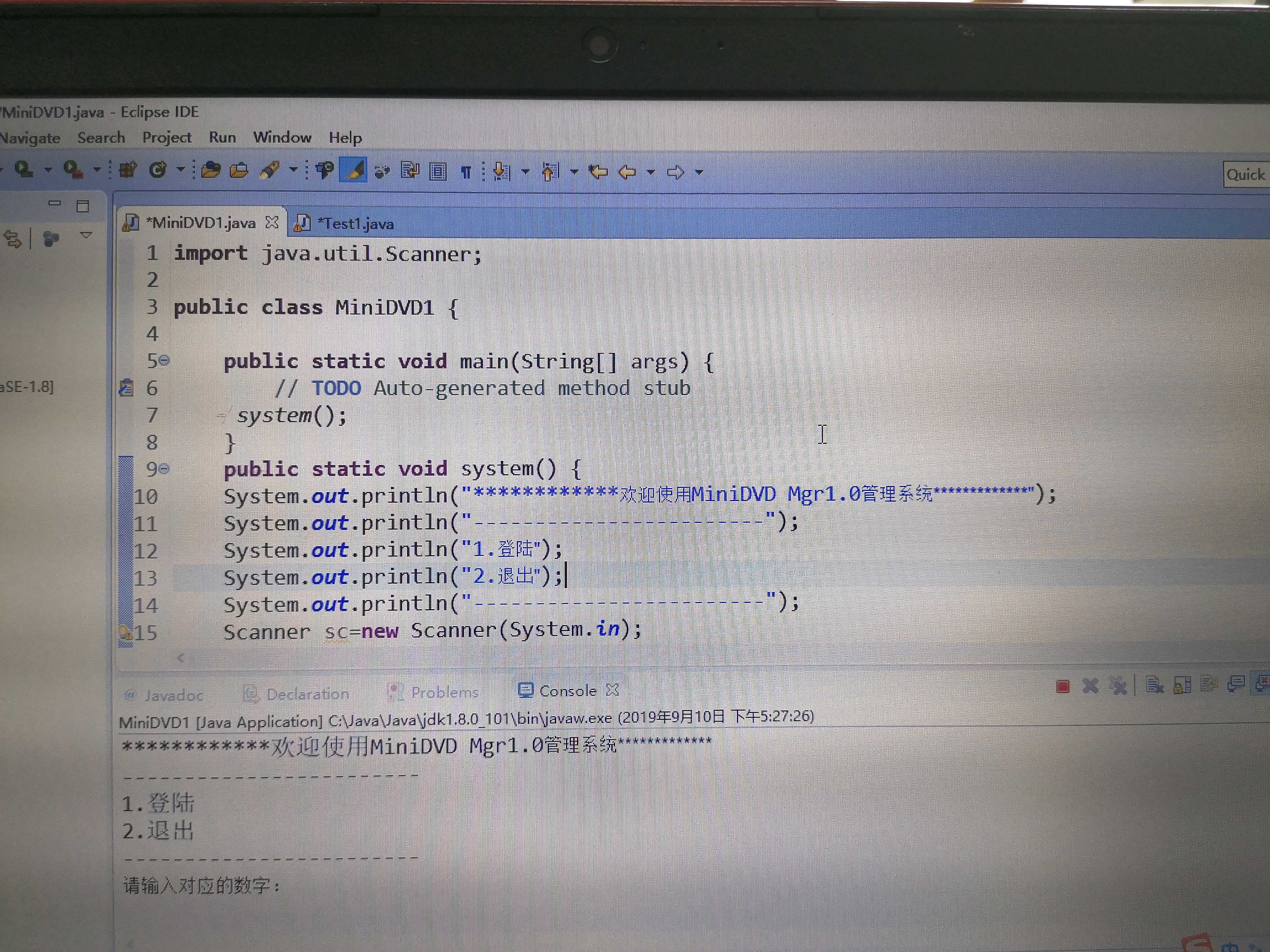The width and height of the screenshot is (1270, 952).
Task: Click Remove All Terminated Launches icon
Action: [1119, 686]
